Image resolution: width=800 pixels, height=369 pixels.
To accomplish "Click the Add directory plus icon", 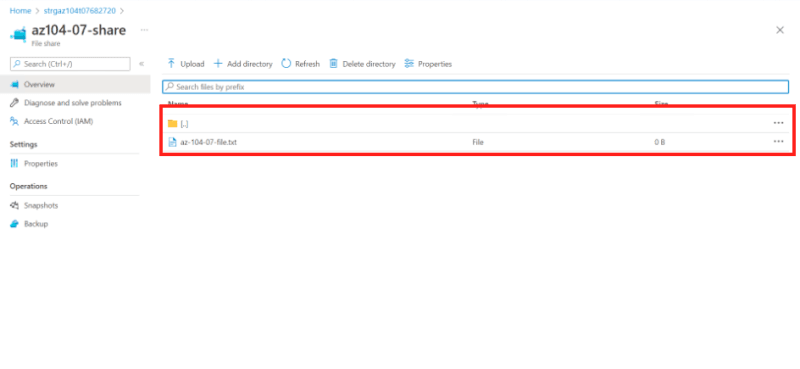I will tap(218, 63).
